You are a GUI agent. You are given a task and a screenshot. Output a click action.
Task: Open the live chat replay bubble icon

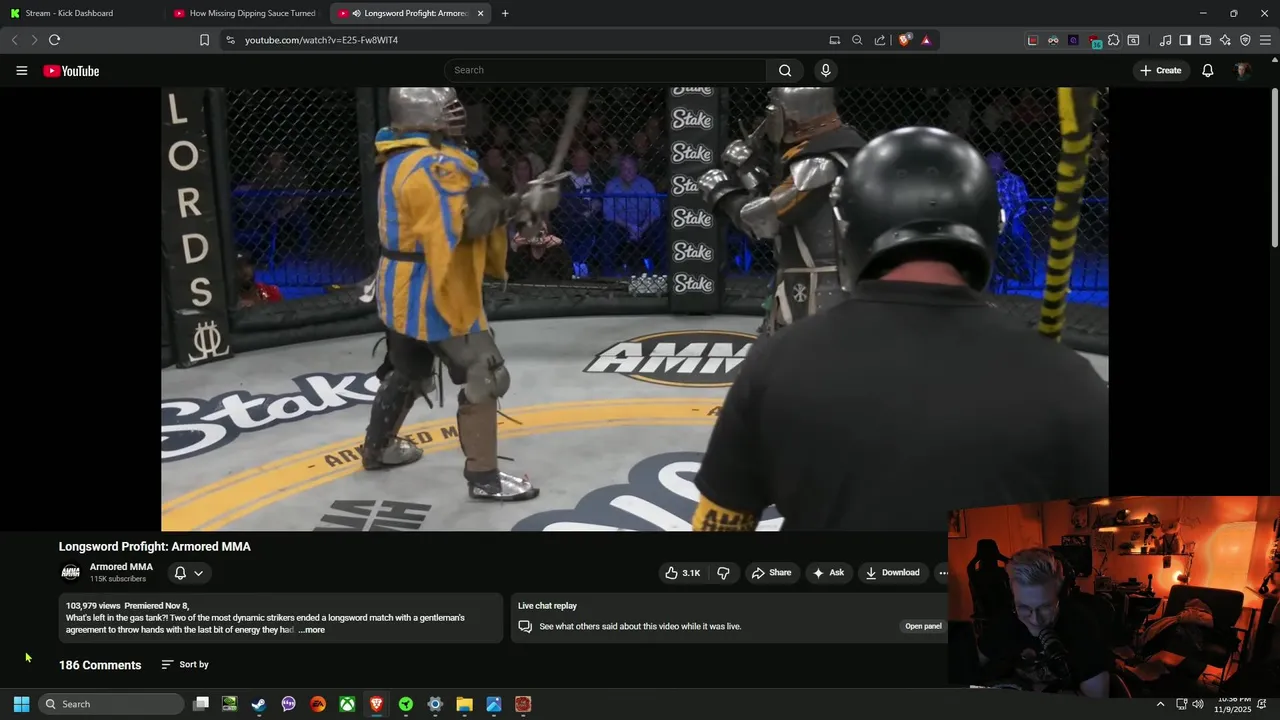click(x=525, y=627)
